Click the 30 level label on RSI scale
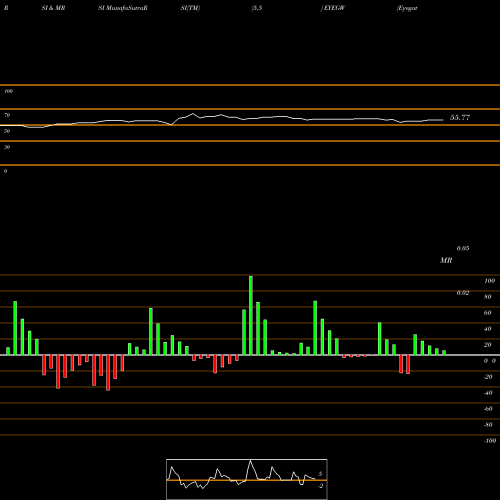This screenshot has width=500, height=500. click(x=7, y=147)
